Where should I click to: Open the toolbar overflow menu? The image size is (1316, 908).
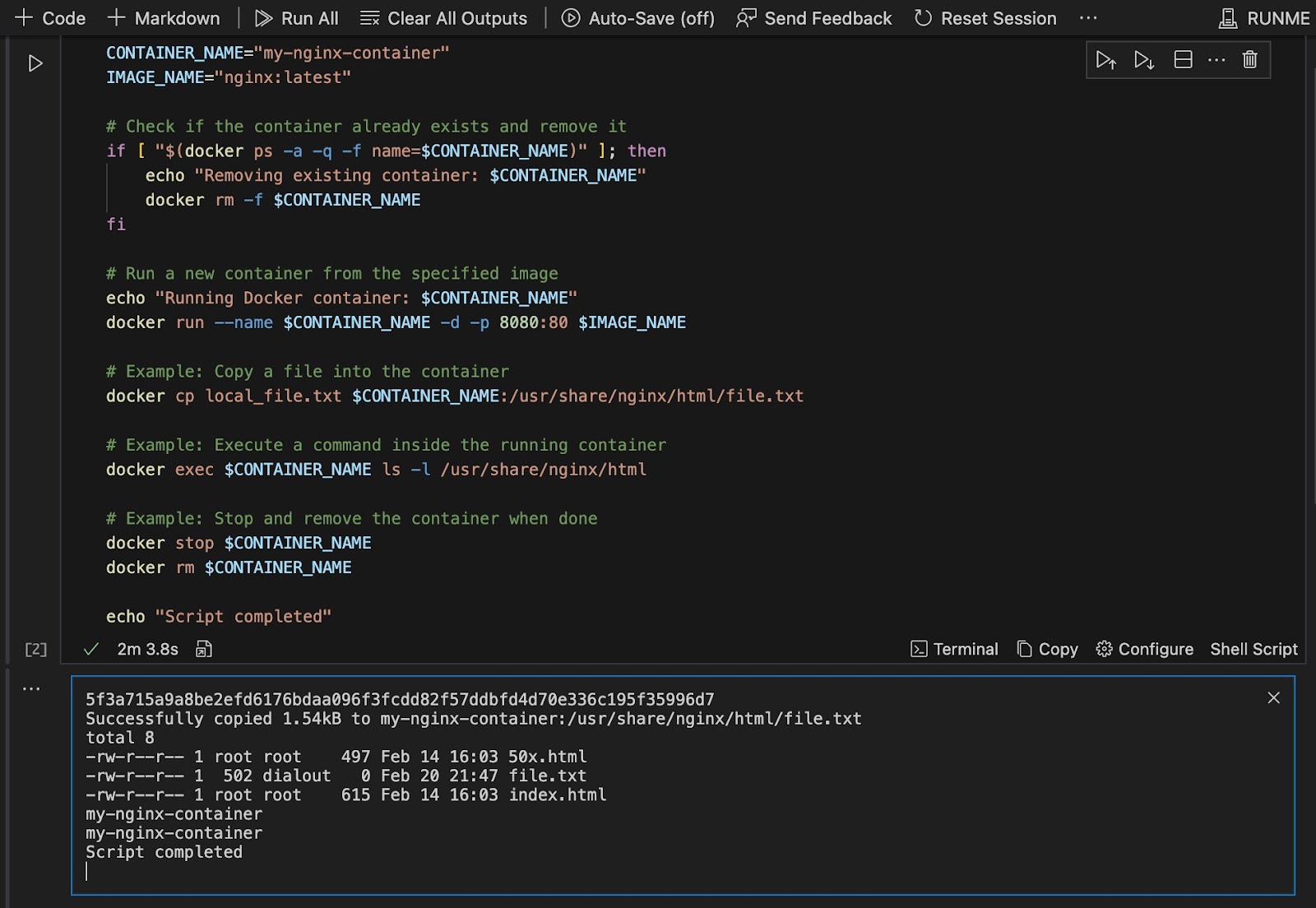tap(1089, 17)
